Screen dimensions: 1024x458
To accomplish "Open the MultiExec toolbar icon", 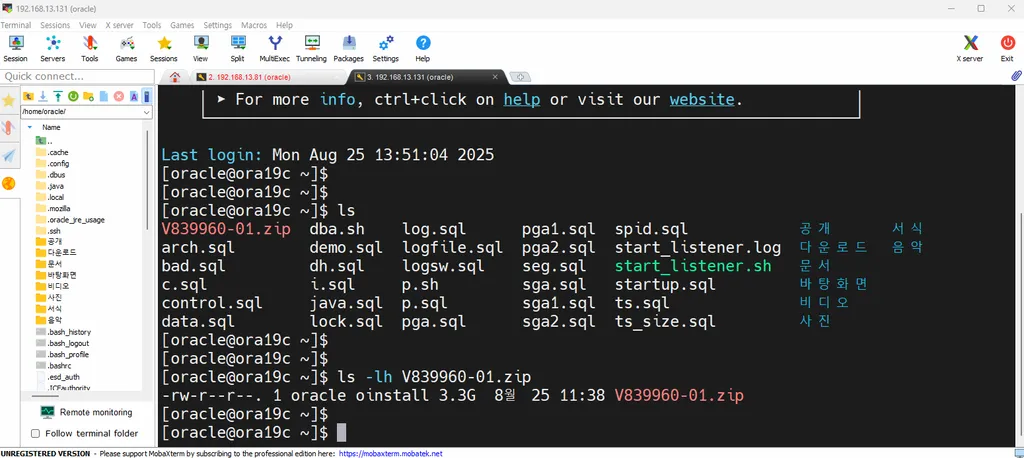I will (x=274, y=48).
